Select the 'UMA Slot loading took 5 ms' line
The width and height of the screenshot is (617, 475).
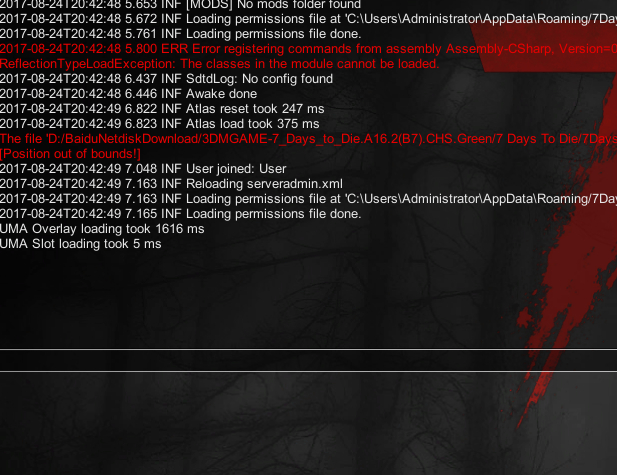[x=80, y=244]
